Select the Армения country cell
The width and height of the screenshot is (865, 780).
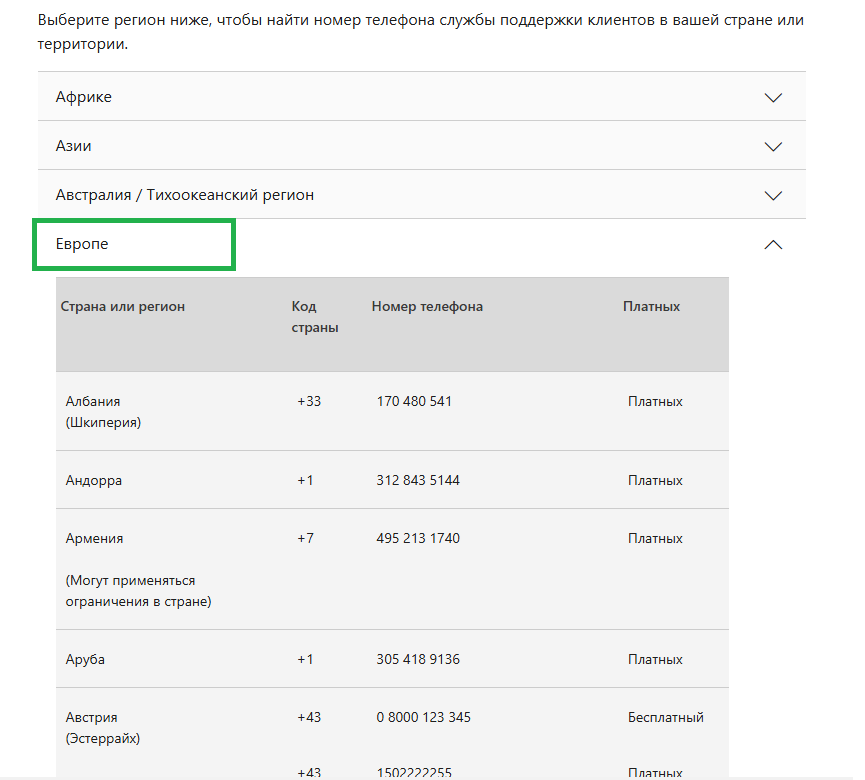(94, 538)
